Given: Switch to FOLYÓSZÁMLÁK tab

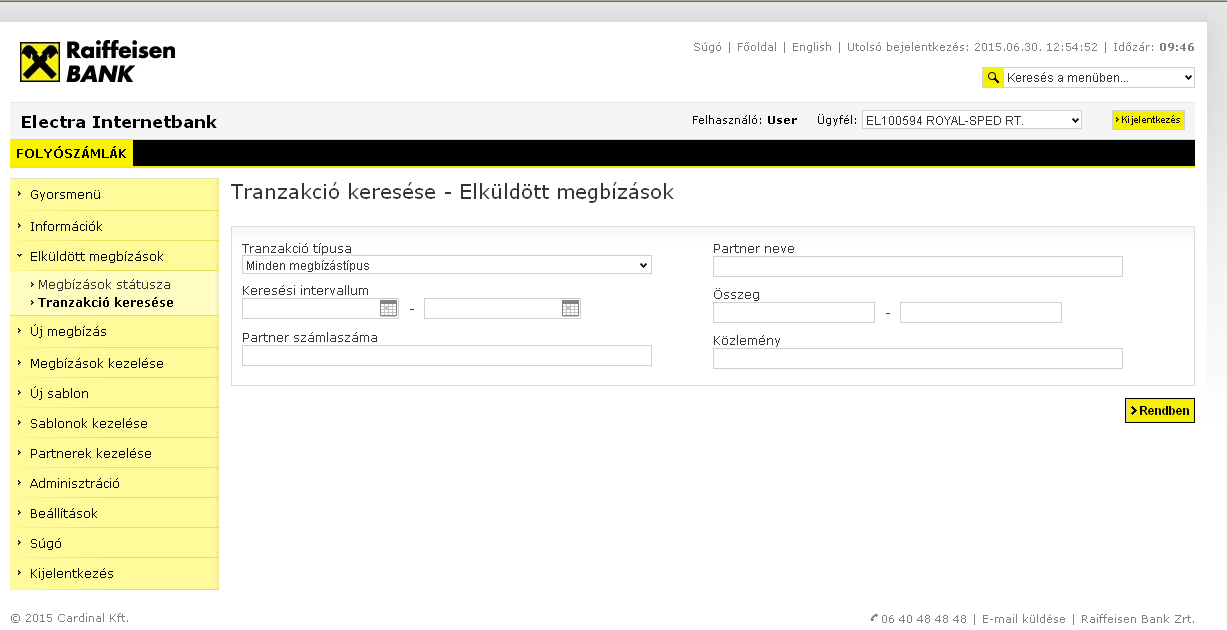Looking at the screenshot, I should (x=71, y=153).
